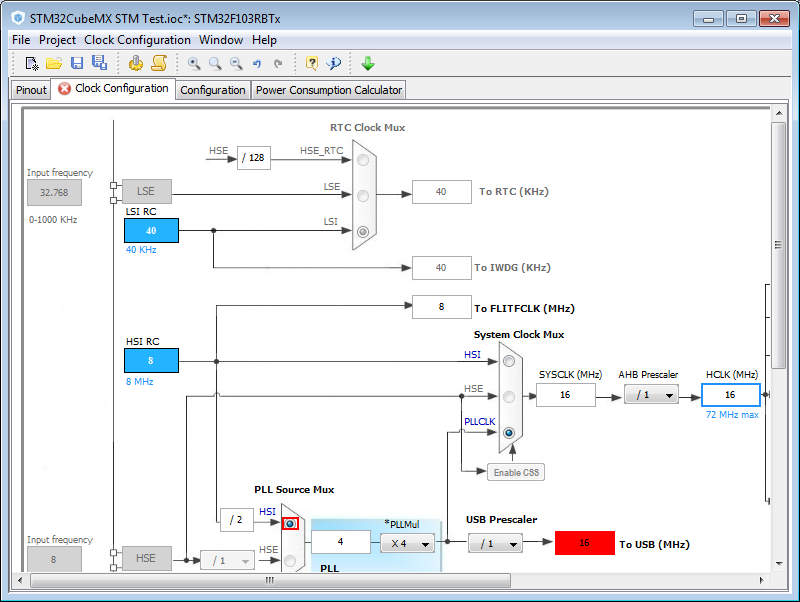This screenshot has height=602, width=800.
Task: Open a project using the folder icon
Action: click(x=54, y=63)
